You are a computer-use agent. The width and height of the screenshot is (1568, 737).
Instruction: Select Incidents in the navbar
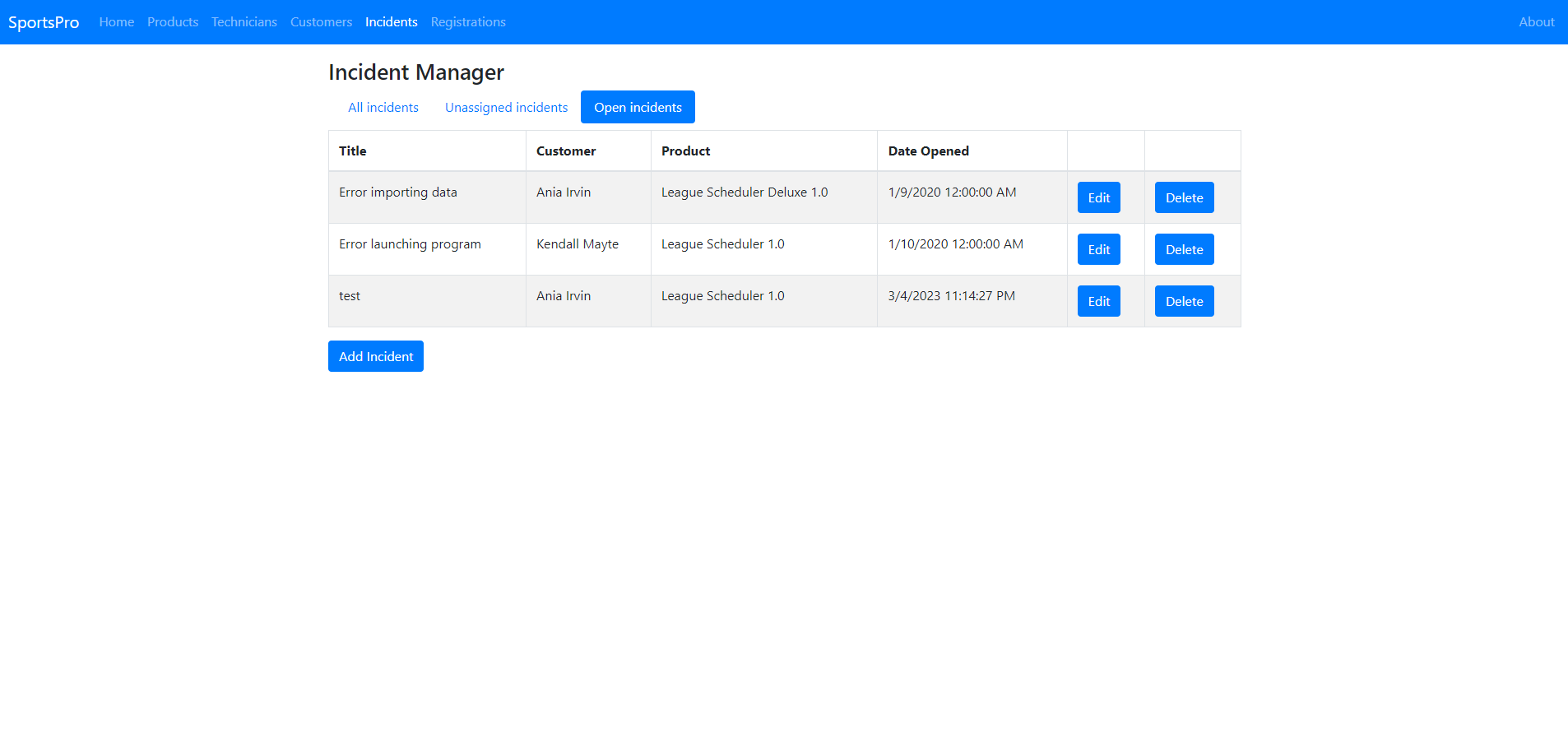click(391, 22)
